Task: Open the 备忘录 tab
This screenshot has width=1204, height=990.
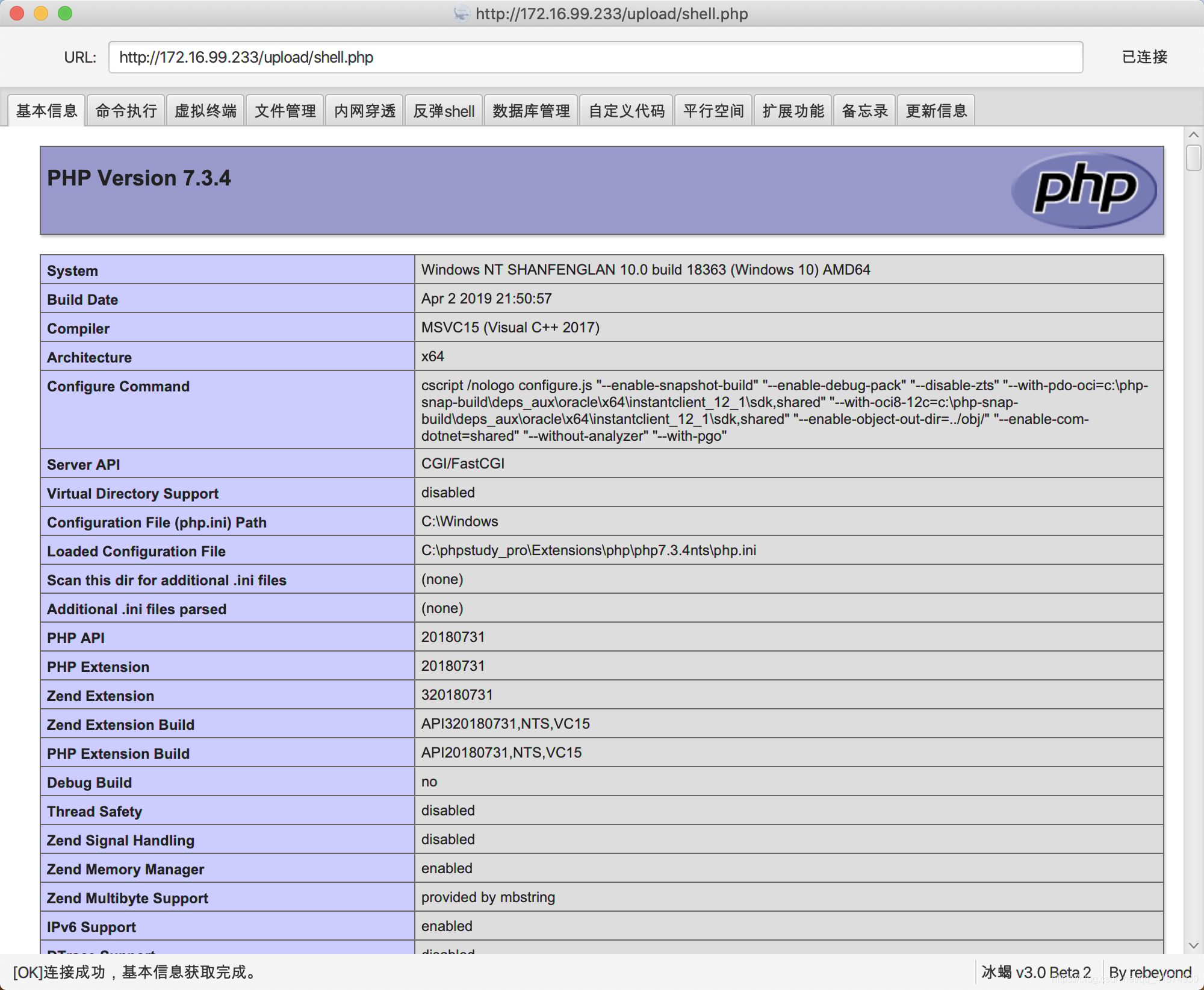Action: tap(864, 111)
